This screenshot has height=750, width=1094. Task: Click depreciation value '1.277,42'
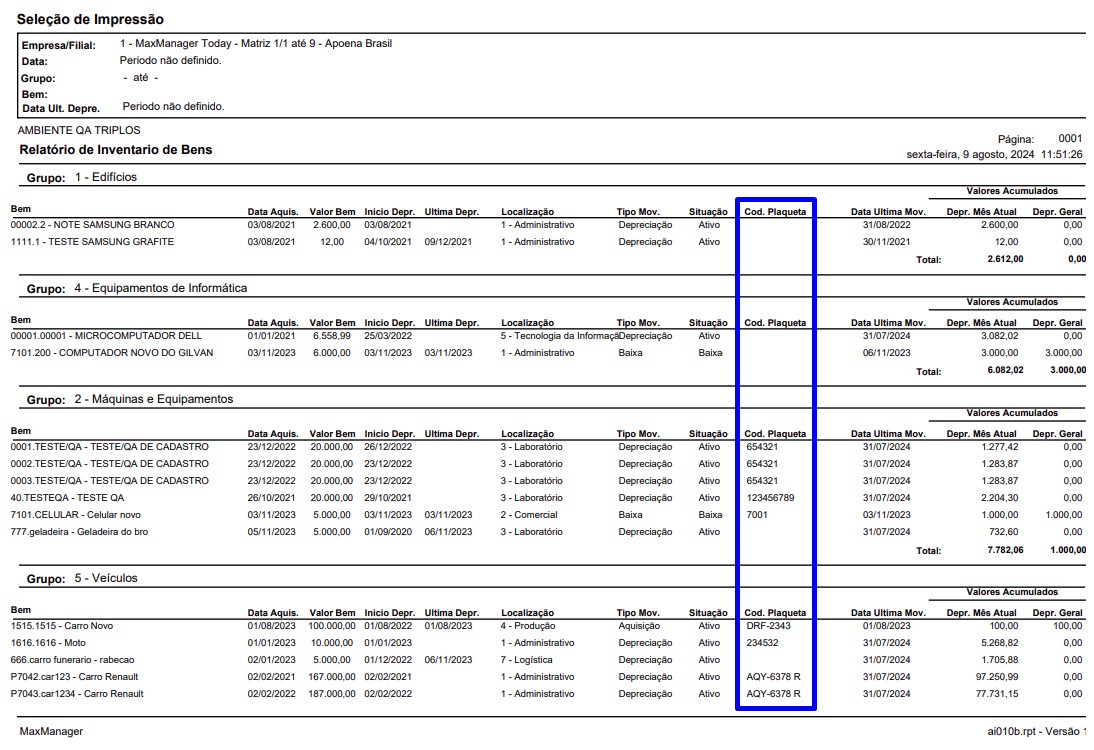click(1000, 447)
